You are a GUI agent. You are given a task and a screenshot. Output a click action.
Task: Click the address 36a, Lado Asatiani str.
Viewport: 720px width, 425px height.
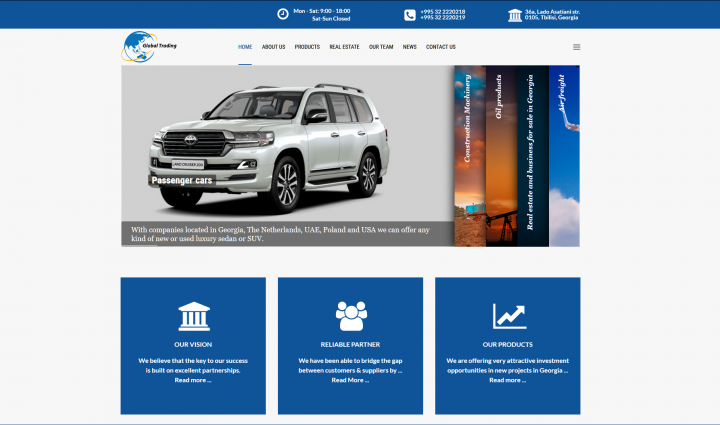pos(552,11)
